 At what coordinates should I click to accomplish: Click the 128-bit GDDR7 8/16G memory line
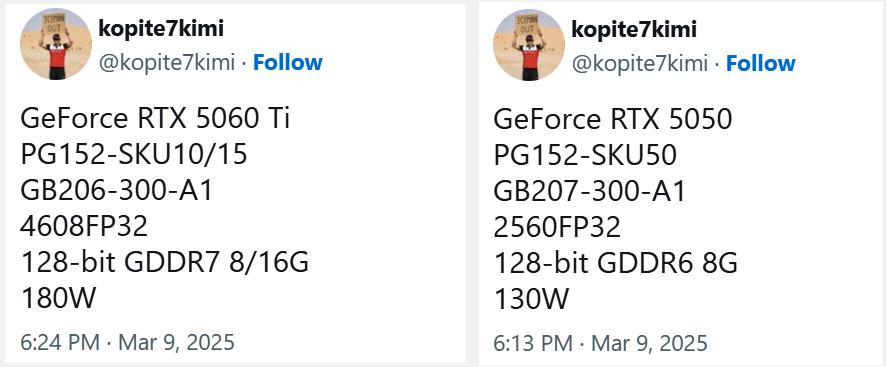(x=164, y=263)
